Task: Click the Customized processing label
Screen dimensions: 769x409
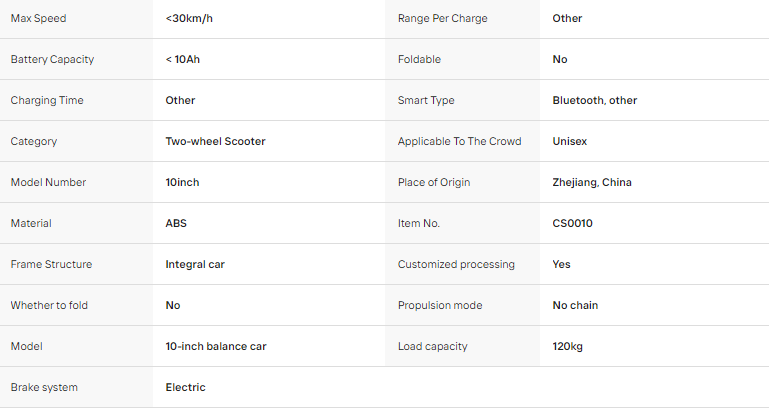Action: pyautogui.click(x=456, y=264)
